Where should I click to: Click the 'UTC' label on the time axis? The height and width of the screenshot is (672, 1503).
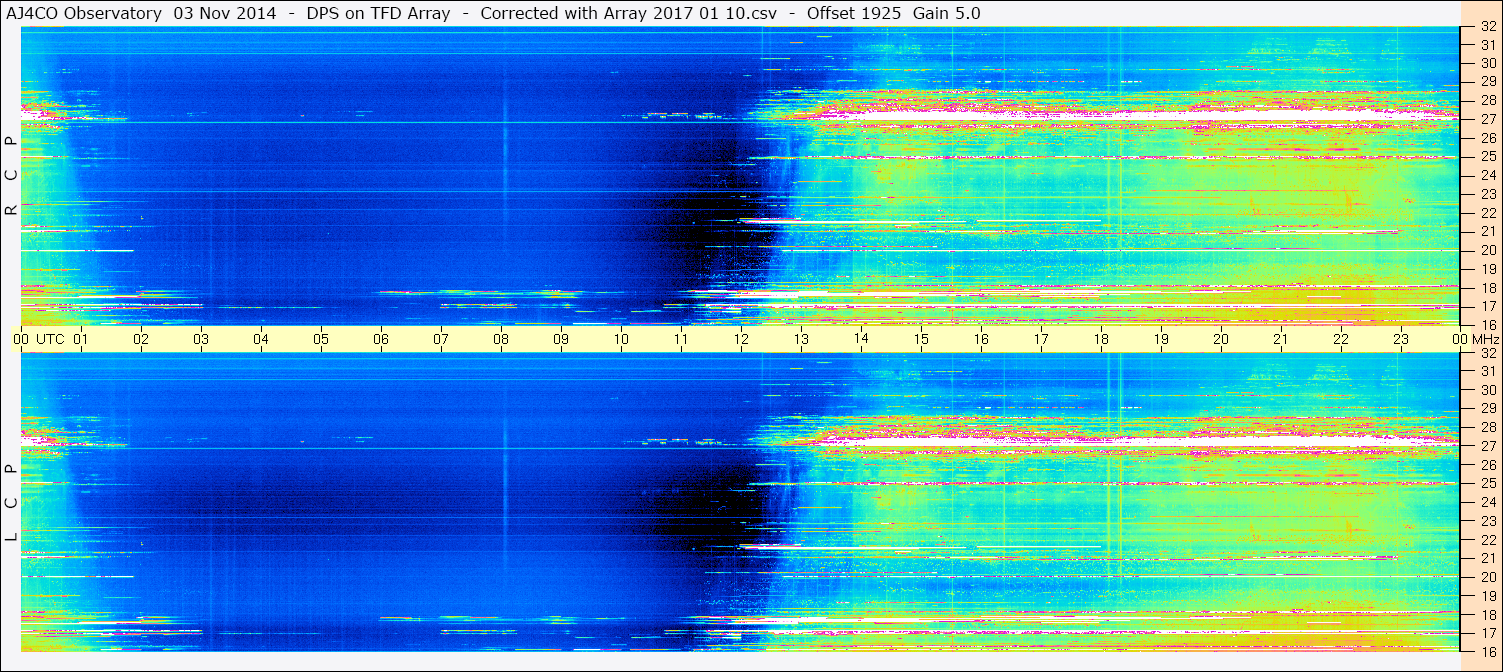tap(50, 340)
